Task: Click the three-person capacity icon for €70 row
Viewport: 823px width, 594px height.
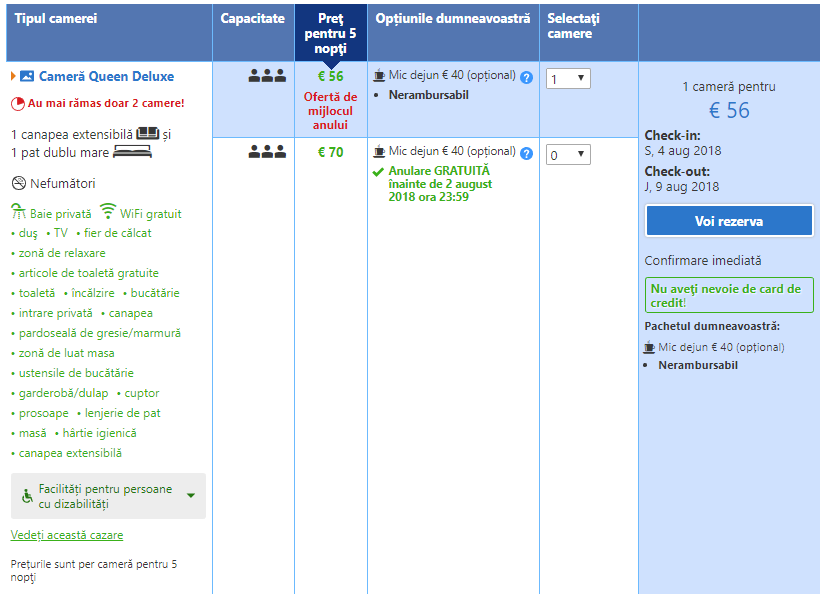Action: 267,152
